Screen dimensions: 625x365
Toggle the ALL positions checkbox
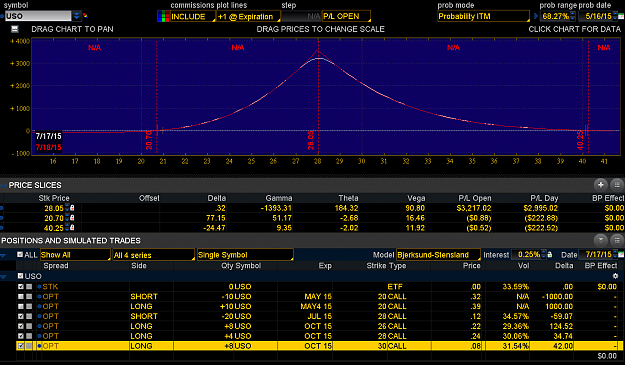[20, 254]
